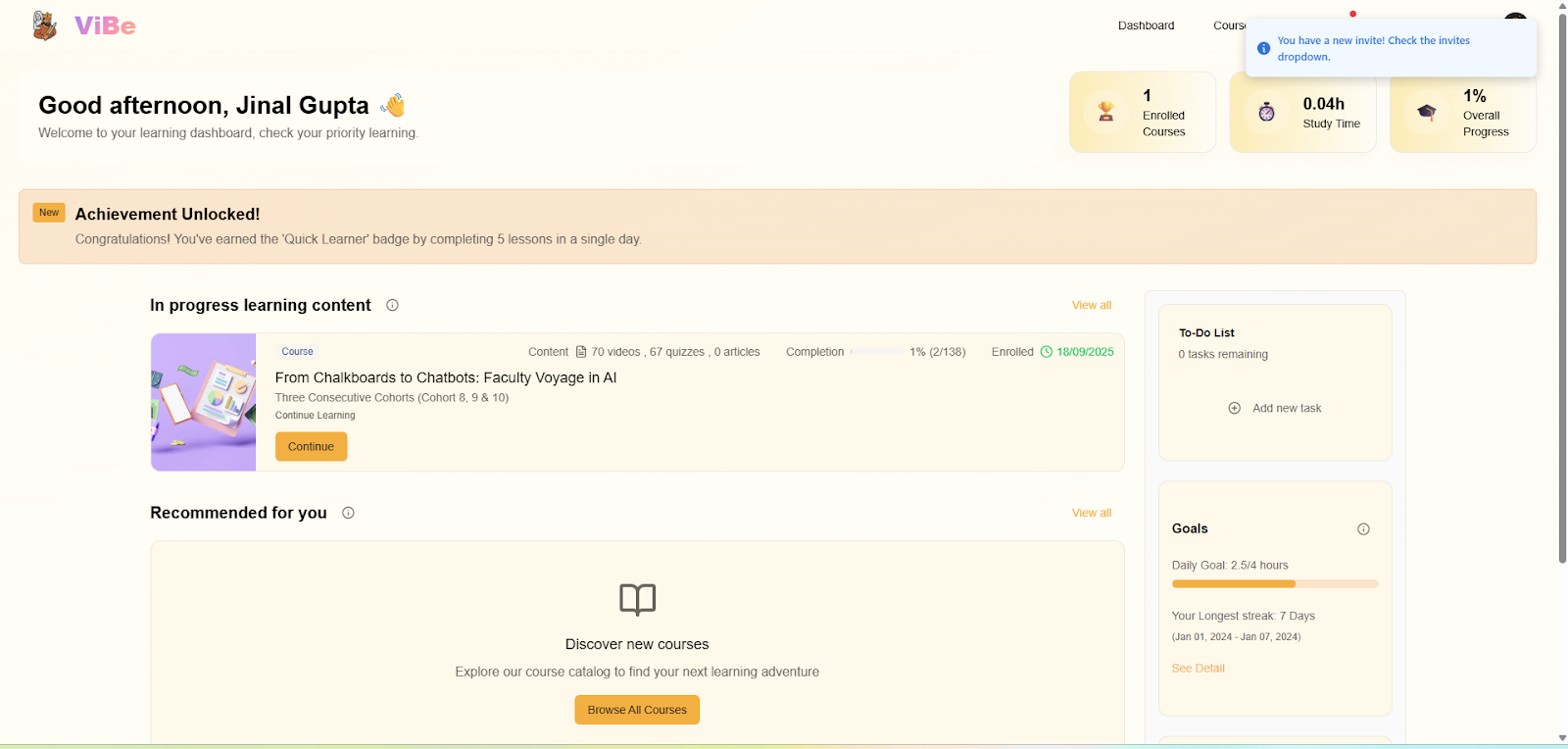1568x749 pixels.
Task: Click the open book Discover courses icon
Action: tap(637, 599)
